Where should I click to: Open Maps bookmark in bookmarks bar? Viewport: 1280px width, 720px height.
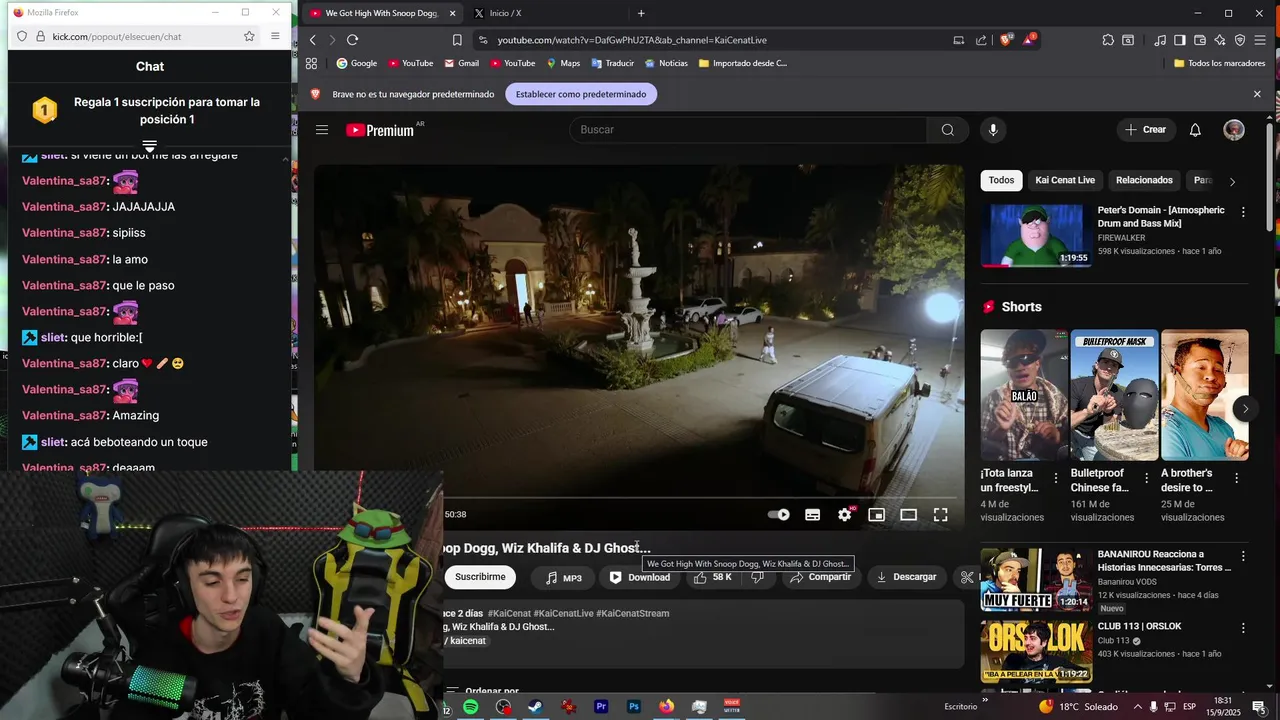pyautogui.click(x=563, y=63)
